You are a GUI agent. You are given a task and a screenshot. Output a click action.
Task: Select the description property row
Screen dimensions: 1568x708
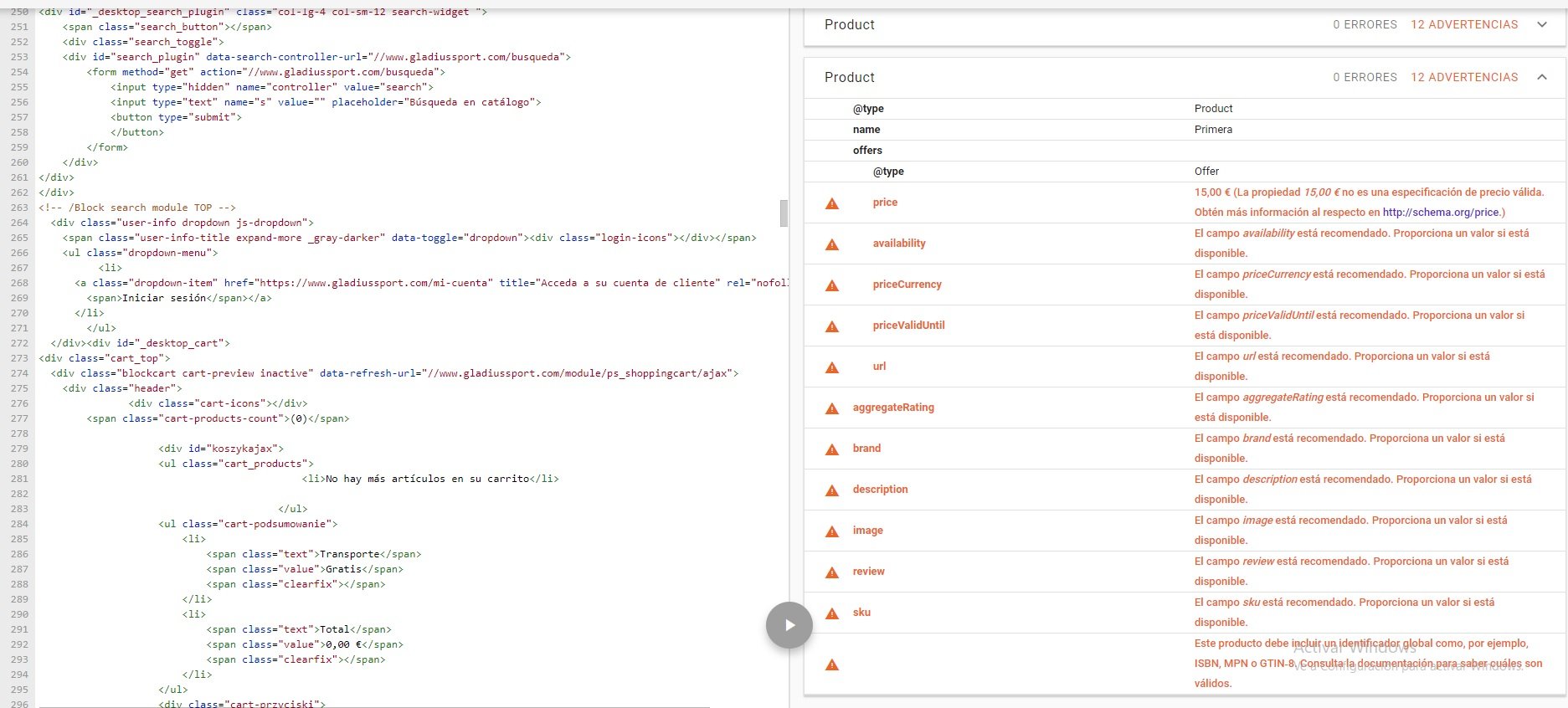(880, 490)
